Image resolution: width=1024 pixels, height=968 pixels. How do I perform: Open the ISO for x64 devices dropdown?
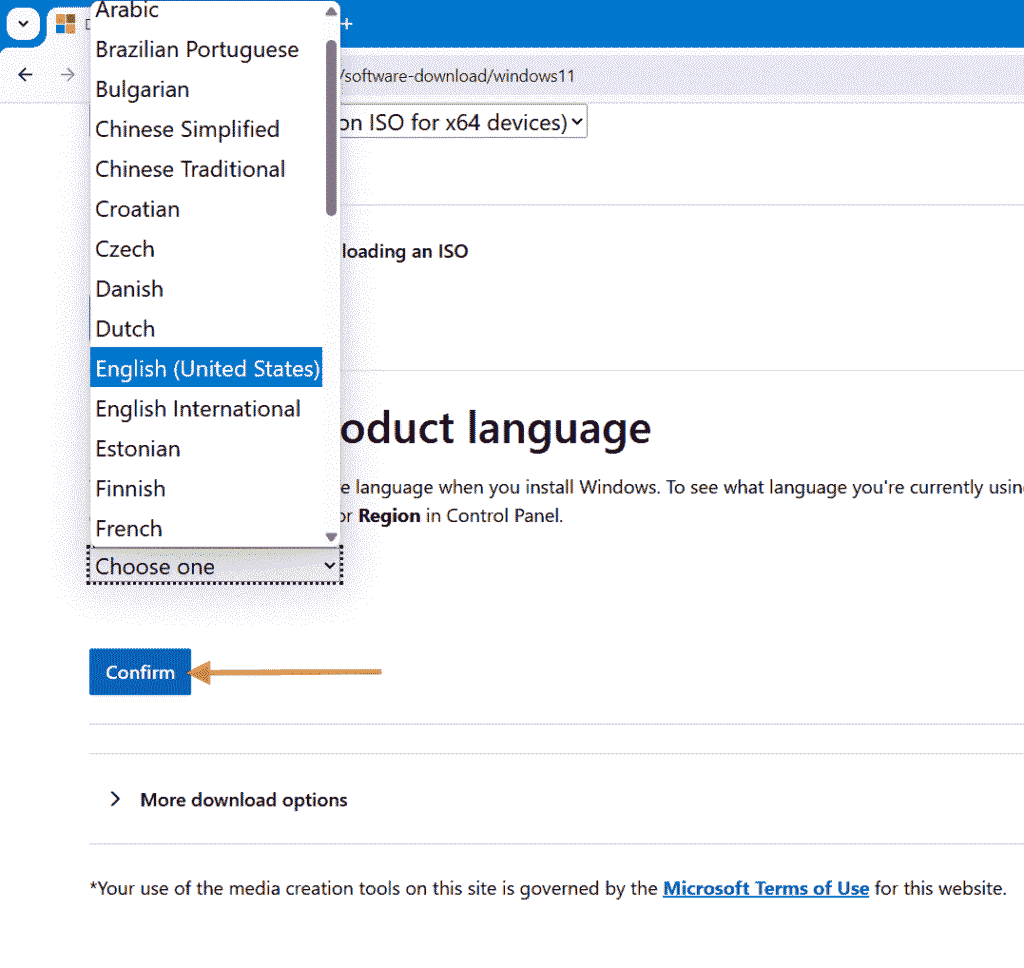tap(462, 122)
